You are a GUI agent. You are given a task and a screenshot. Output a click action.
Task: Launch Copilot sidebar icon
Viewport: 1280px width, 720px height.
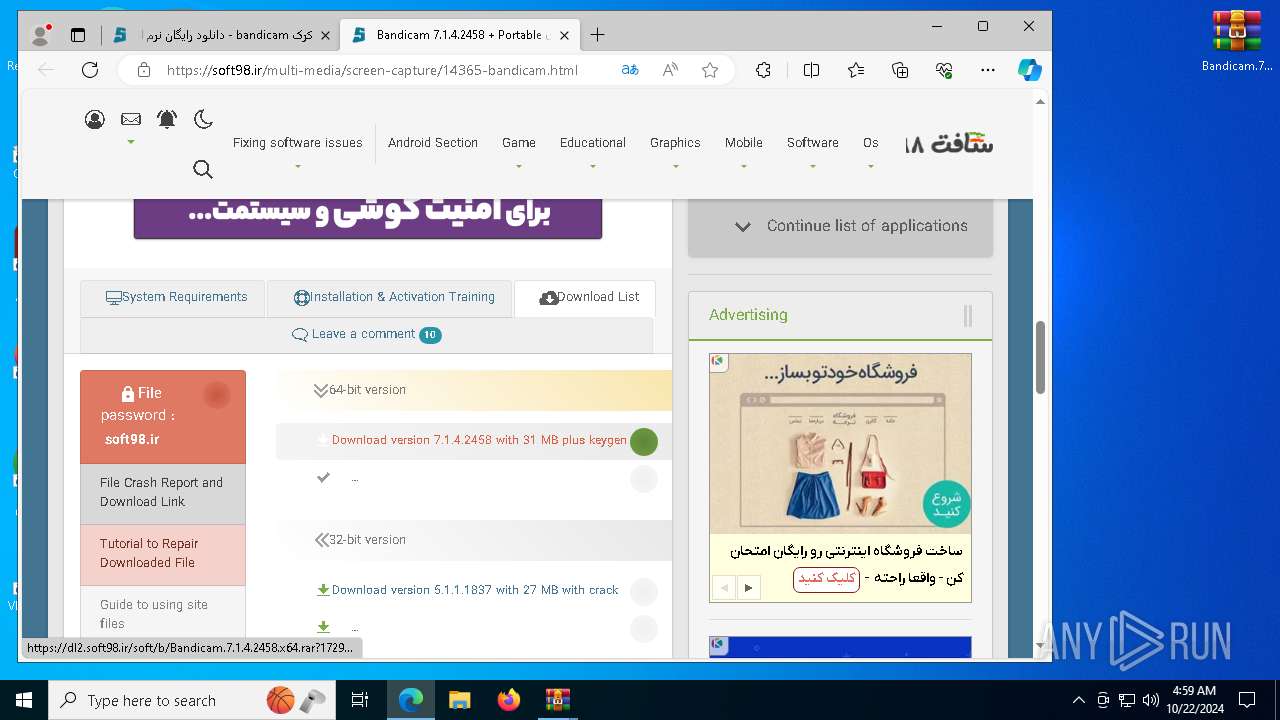coord(1029,70)
